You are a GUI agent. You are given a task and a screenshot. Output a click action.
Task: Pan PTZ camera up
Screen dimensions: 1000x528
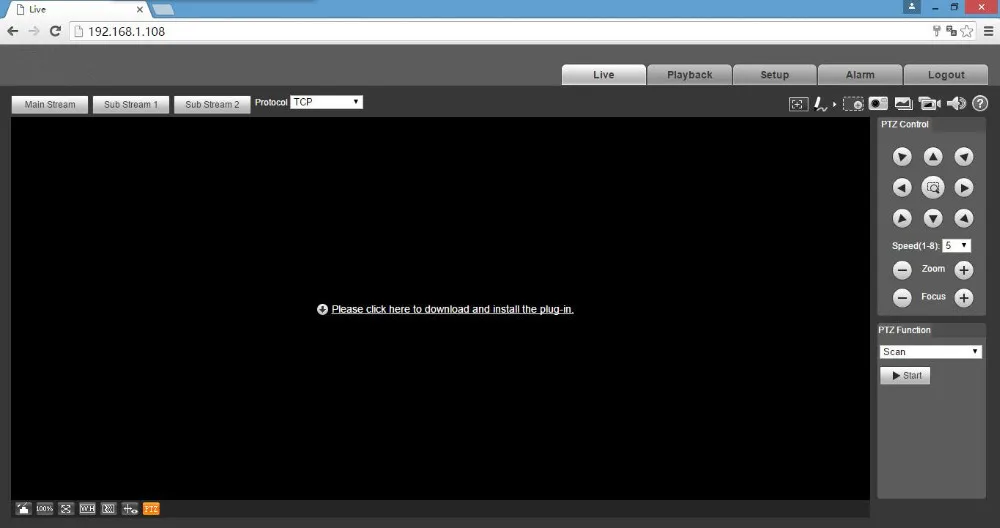[933, 156]
